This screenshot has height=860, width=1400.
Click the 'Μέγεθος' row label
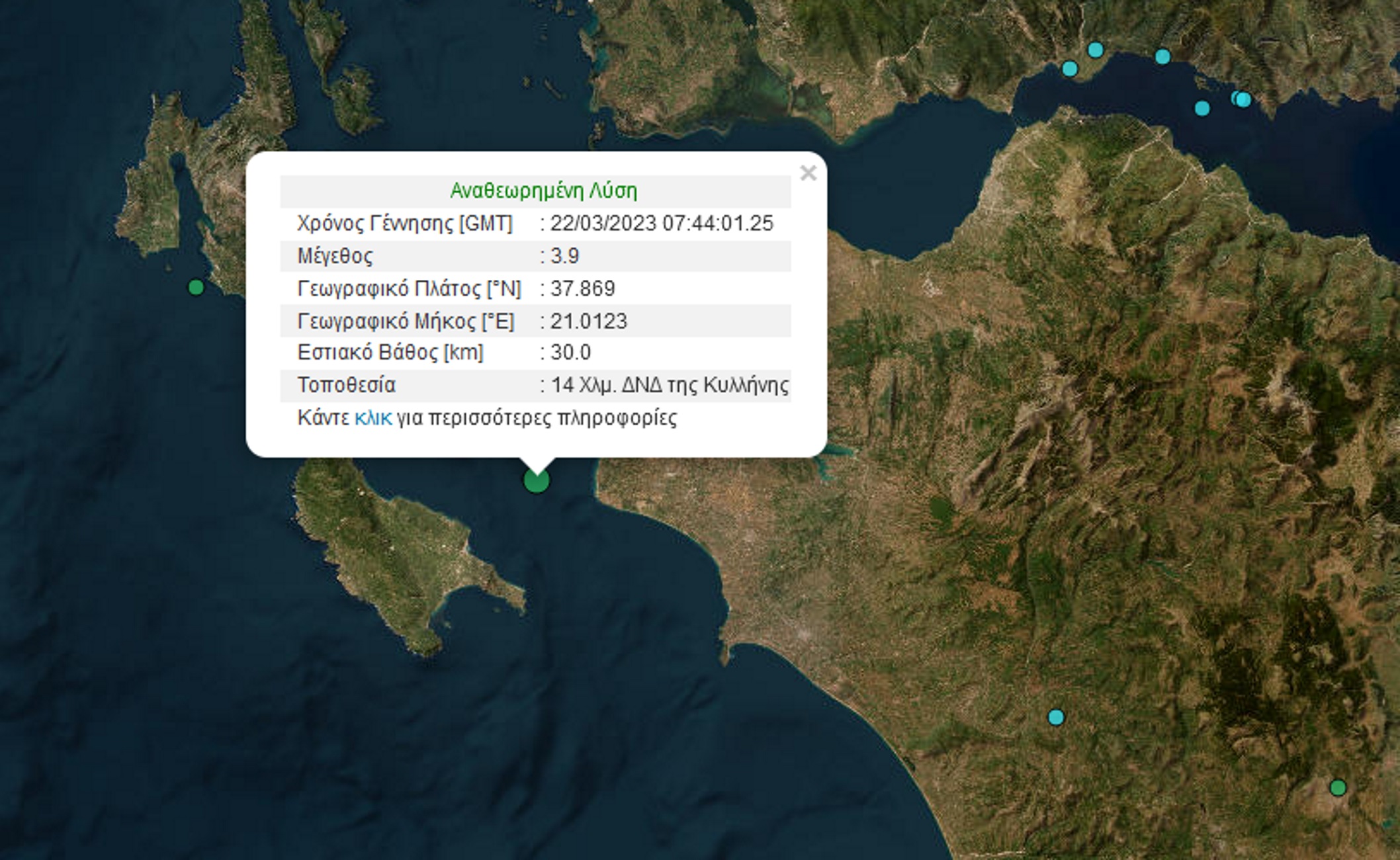[335, 256]
